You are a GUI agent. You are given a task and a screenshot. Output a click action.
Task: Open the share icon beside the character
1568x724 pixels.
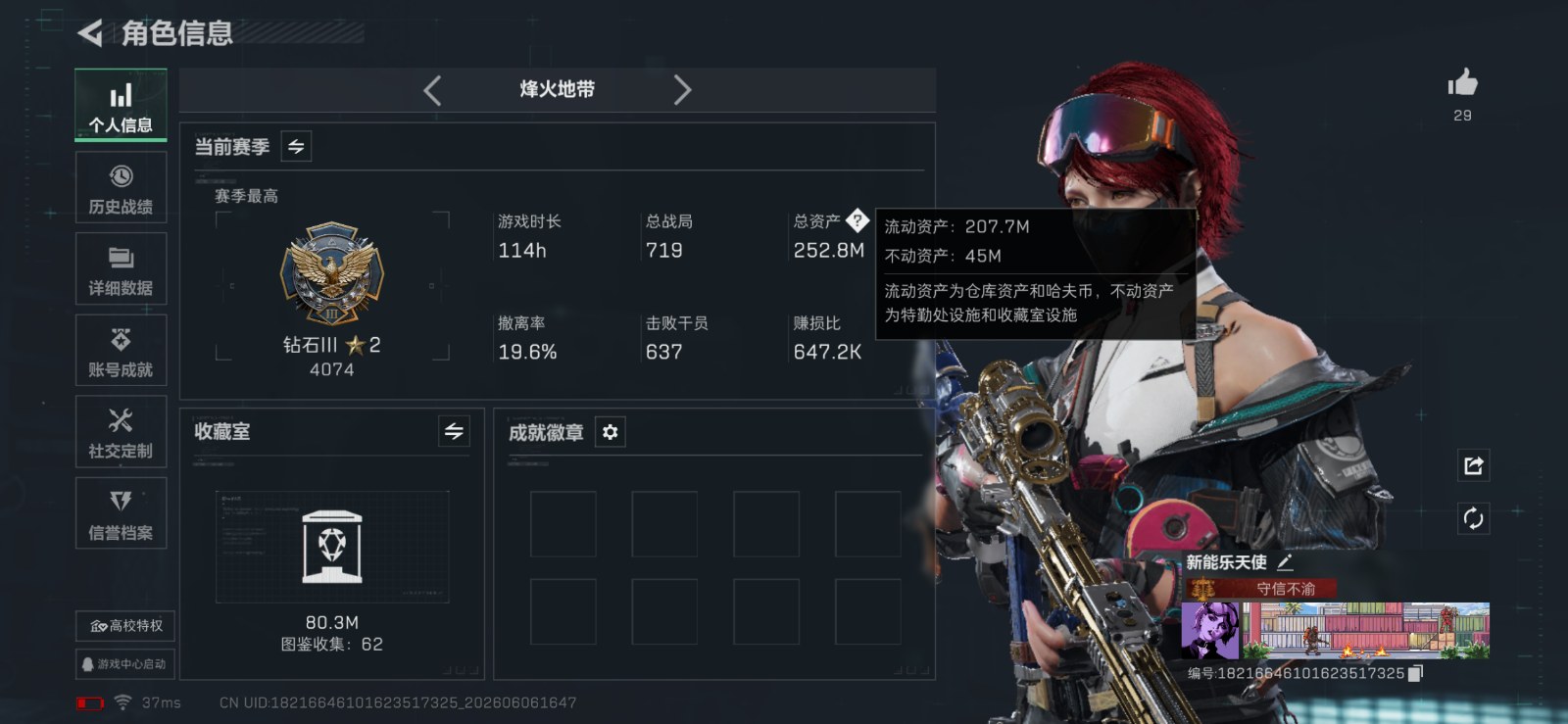1473,465
